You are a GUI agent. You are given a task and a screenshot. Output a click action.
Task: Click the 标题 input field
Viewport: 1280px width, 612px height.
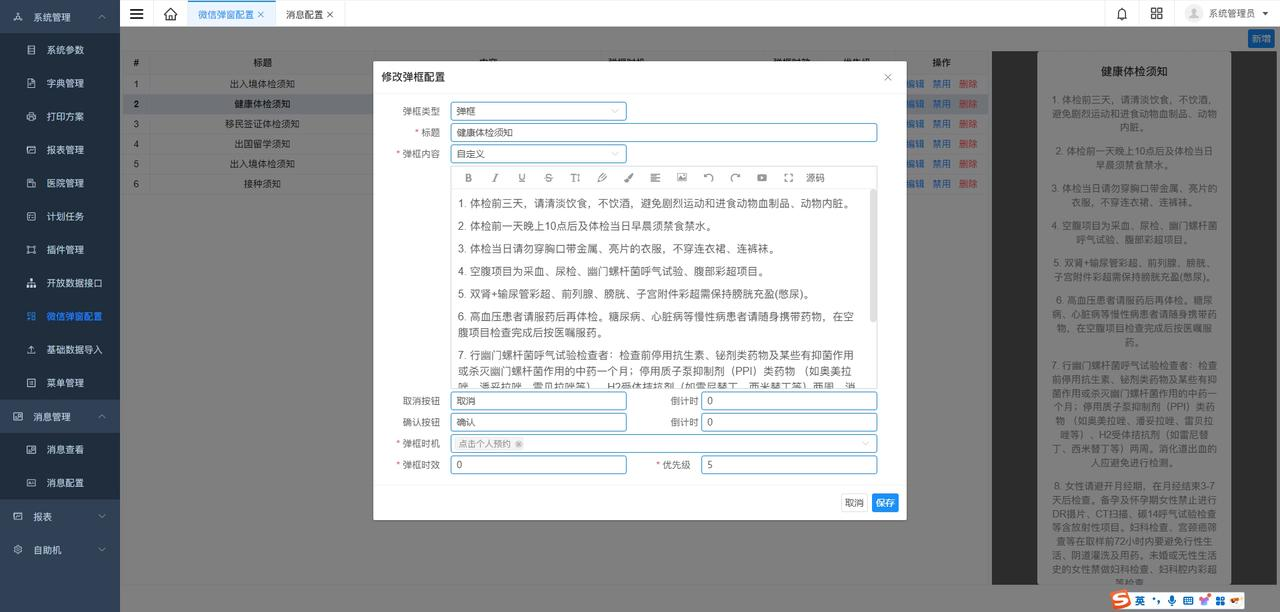[x=663, y=132]
